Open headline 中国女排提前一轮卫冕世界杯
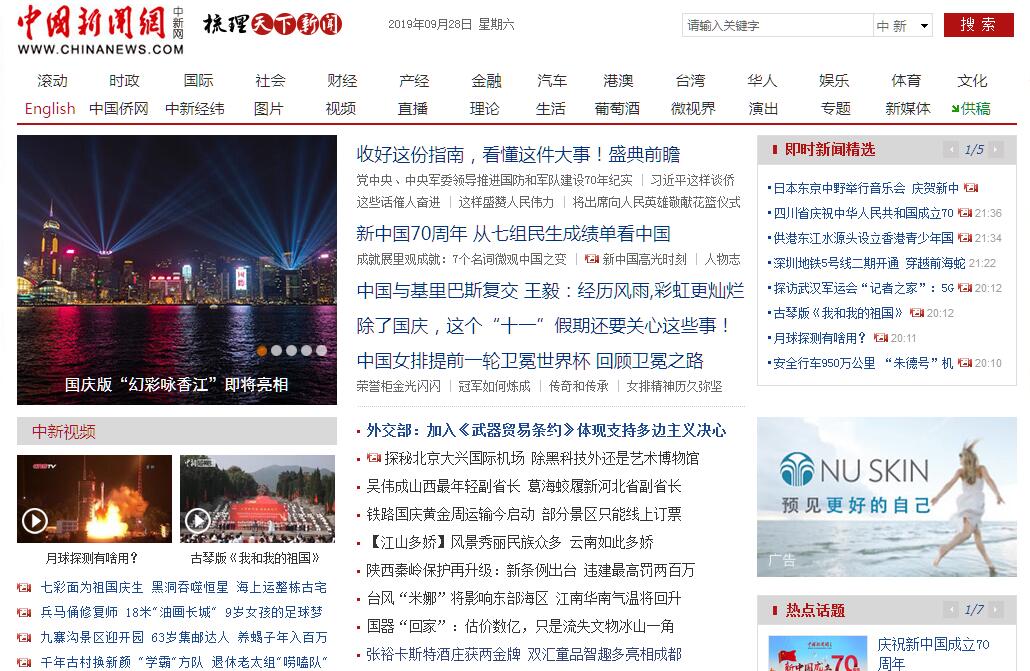The height and width of the screenshot is (671, 1030). 529,361
